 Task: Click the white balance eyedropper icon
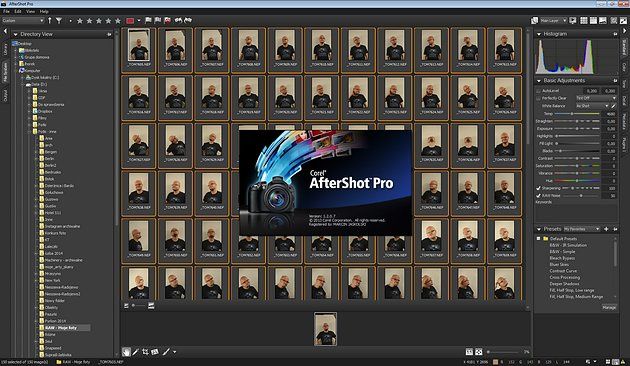click(614, 106)
